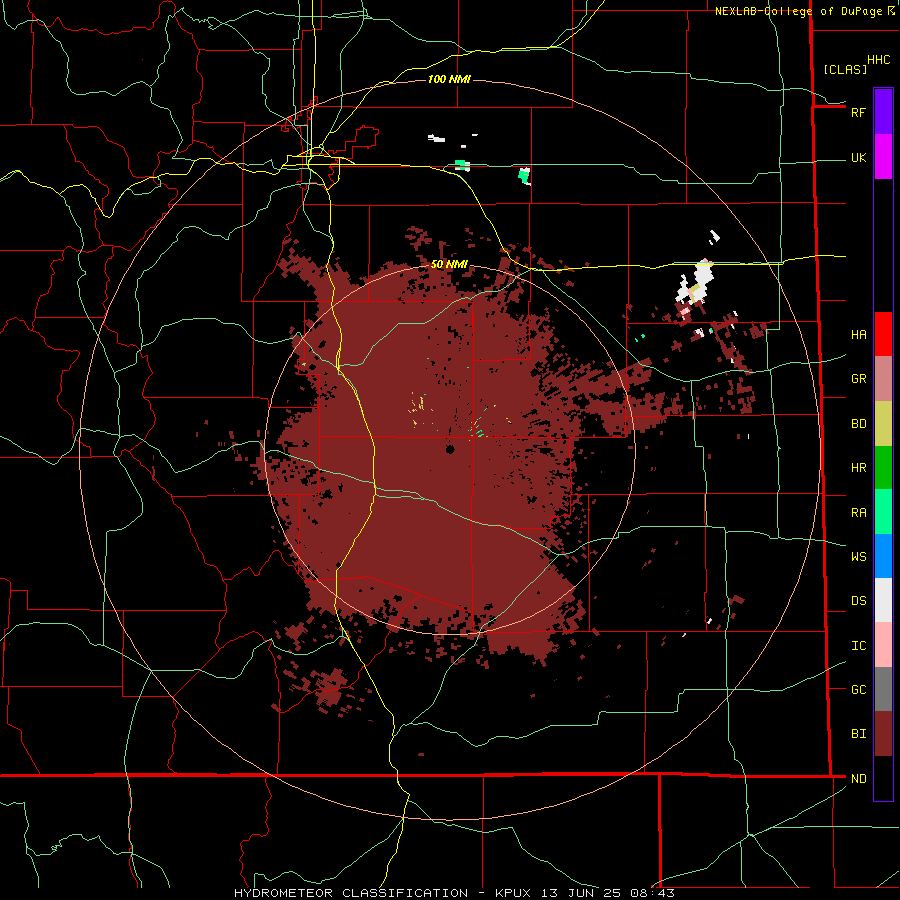Click the GR legend label
This screenshot has height=900, width=900.
pos(858,379)
